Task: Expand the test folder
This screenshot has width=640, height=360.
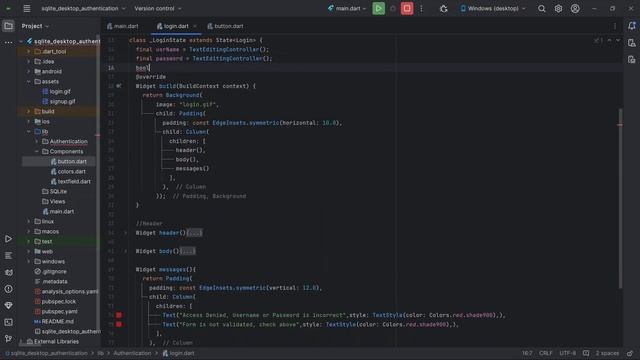Action: pos(29,242)
